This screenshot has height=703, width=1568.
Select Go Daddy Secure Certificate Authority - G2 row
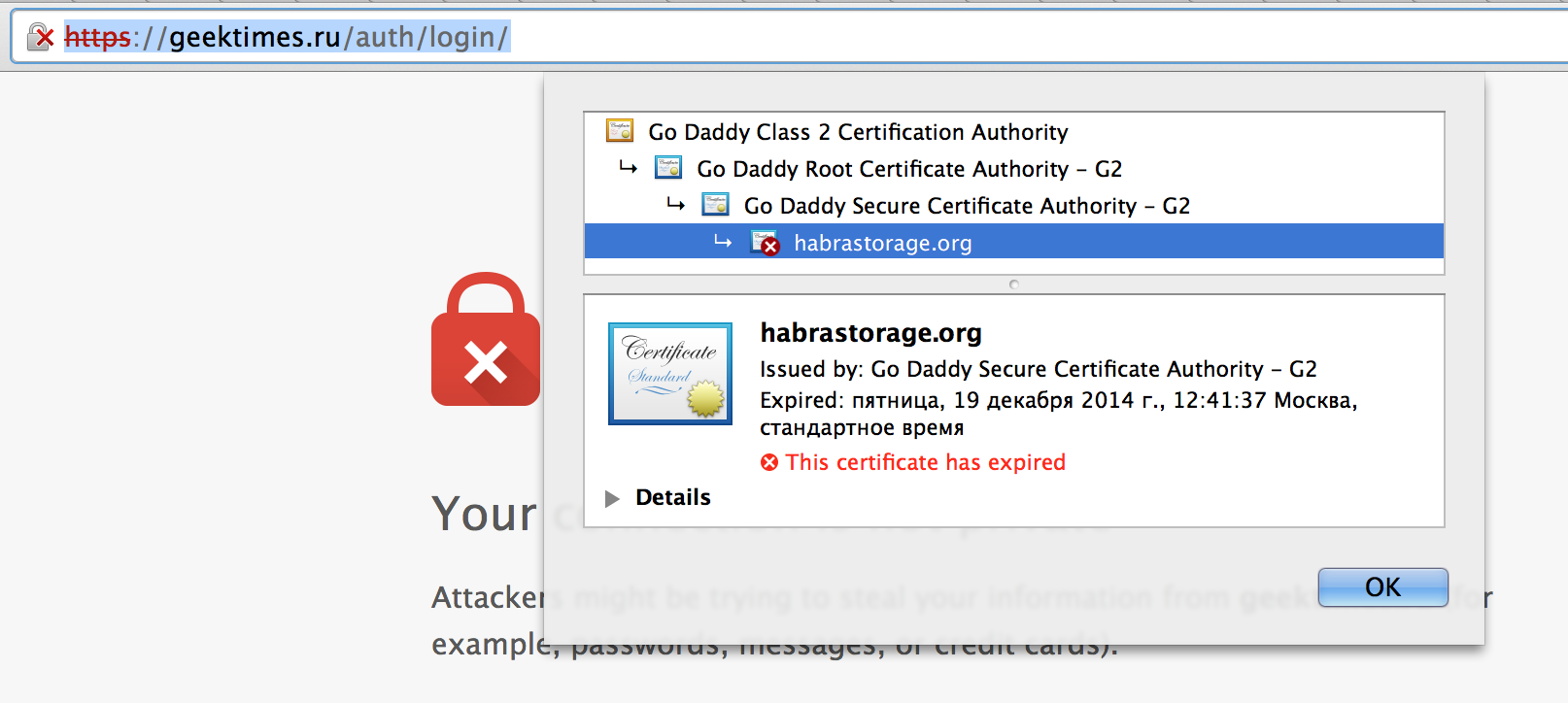1014,206
